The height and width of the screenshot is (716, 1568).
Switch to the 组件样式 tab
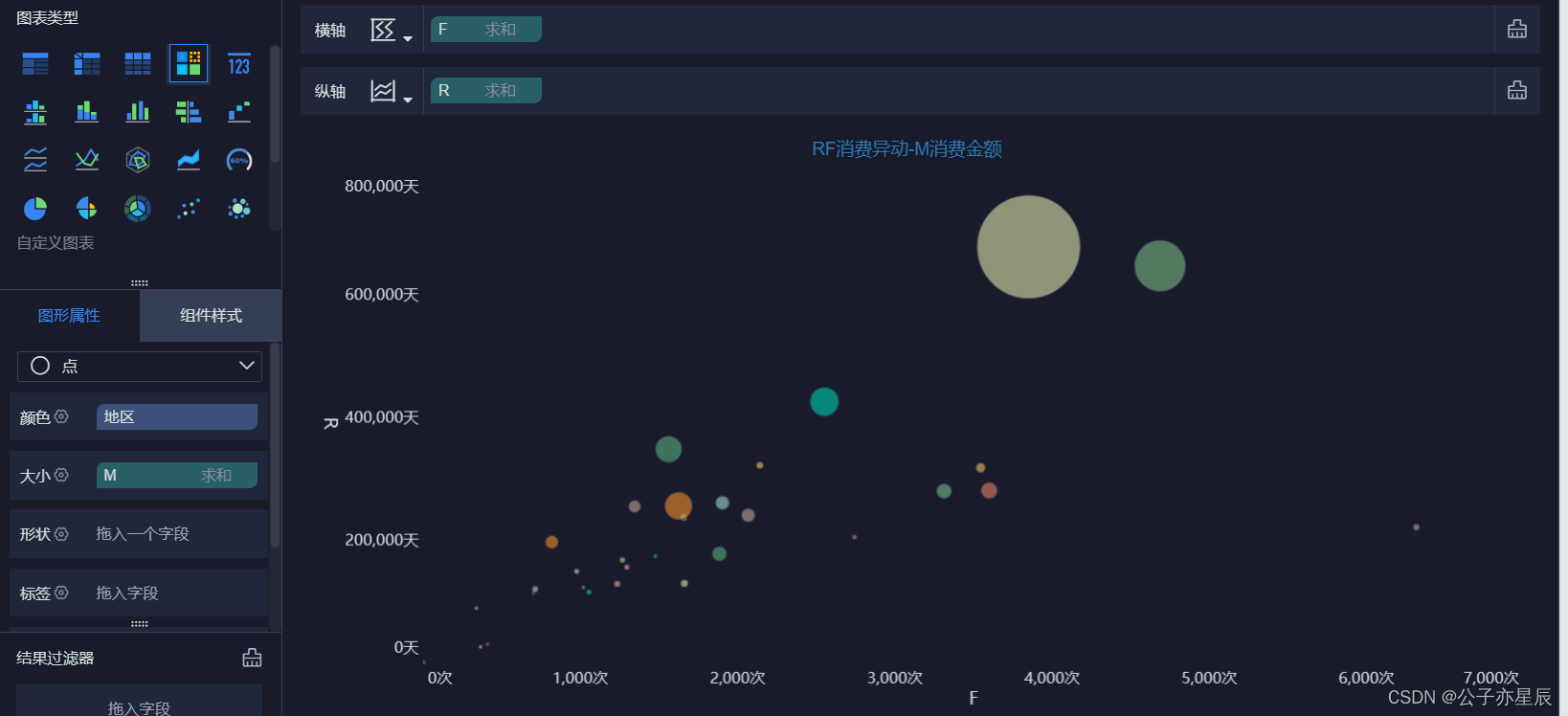(x=211, y=315)
